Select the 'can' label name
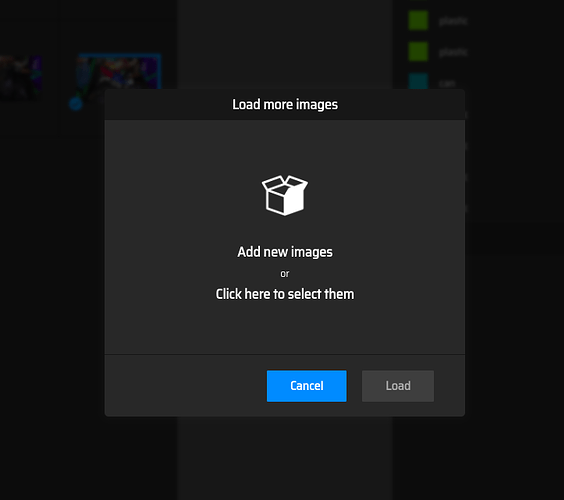 point(447,84)
